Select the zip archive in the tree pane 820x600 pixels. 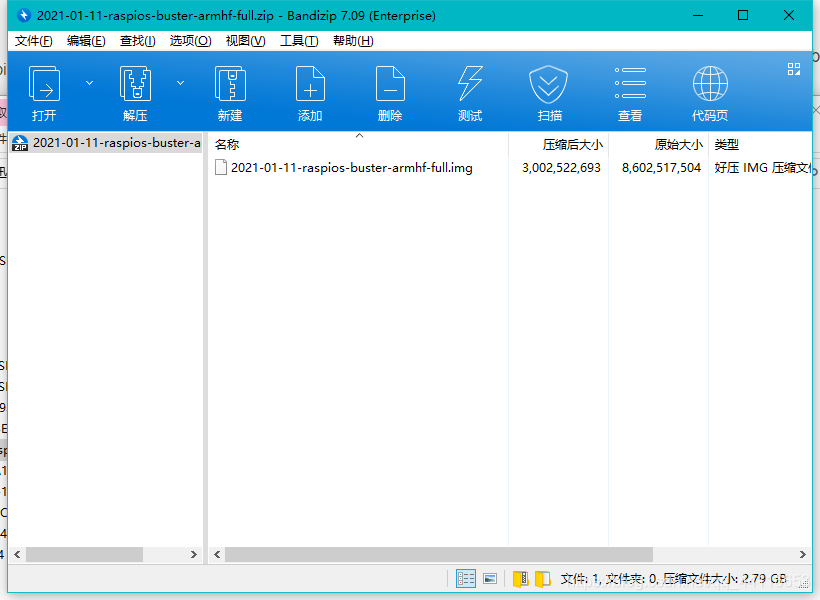pos(106,143)
